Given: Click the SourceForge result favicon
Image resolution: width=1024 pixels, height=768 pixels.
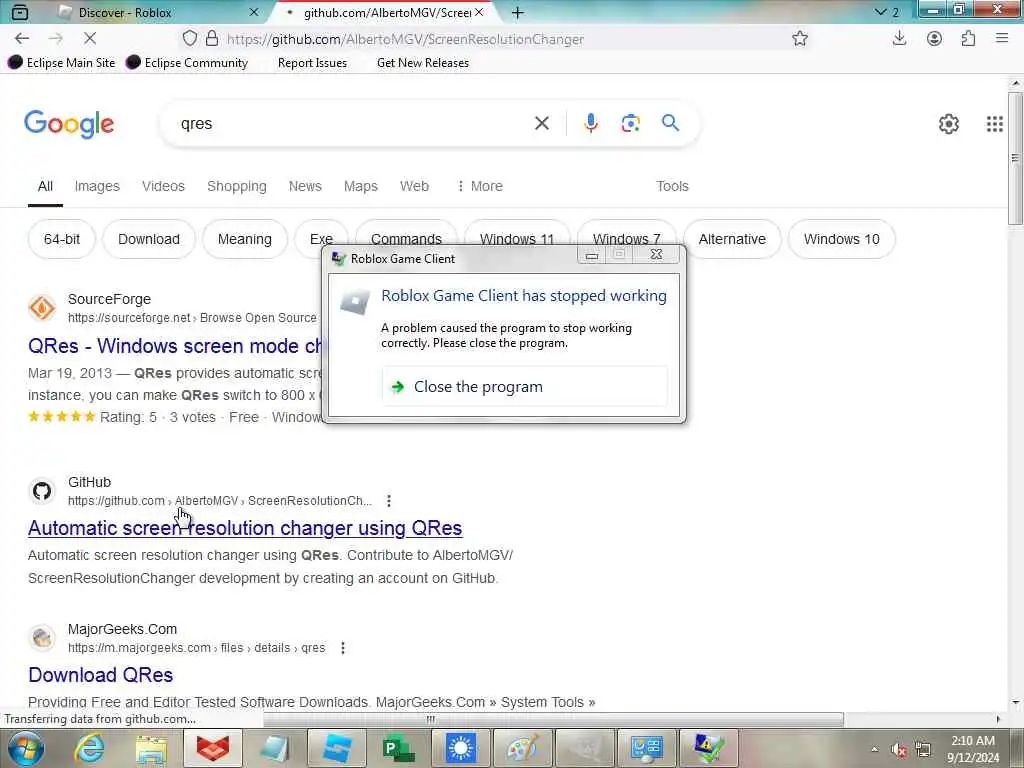Looking at the screenshot, I should (x=42, y=308).
